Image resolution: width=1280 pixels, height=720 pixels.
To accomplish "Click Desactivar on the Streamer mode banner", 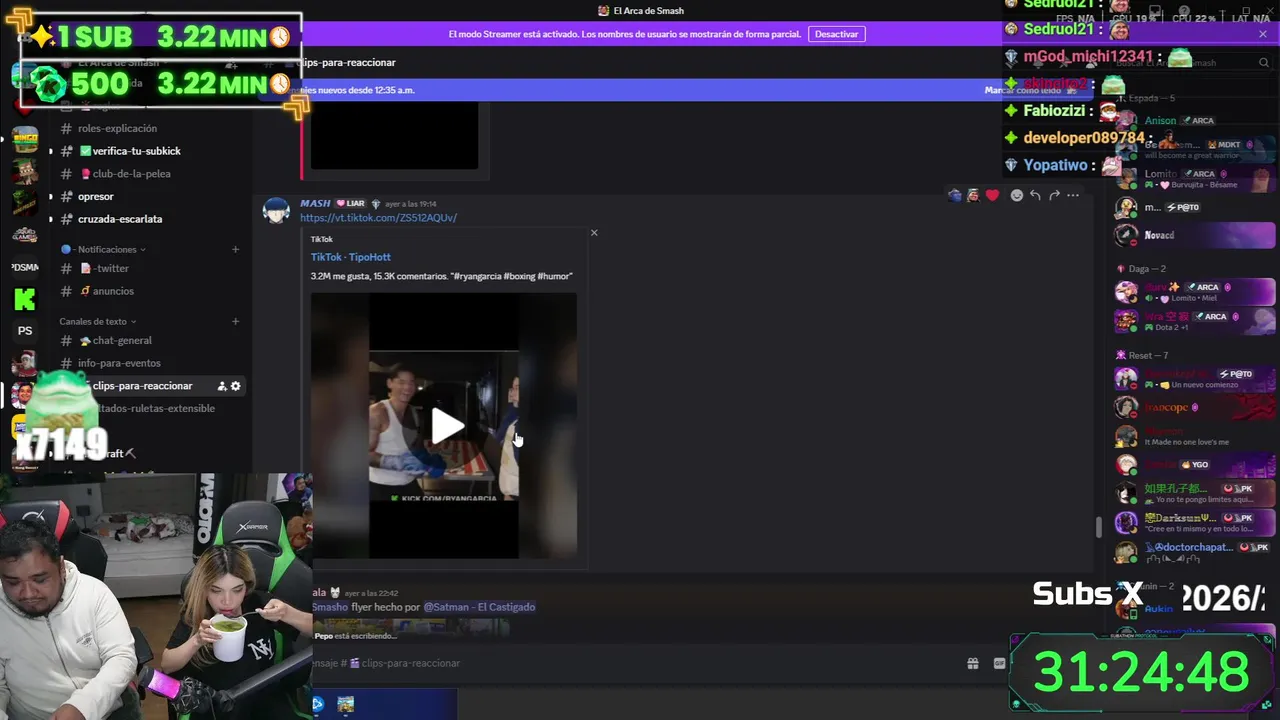I will 836,34.
